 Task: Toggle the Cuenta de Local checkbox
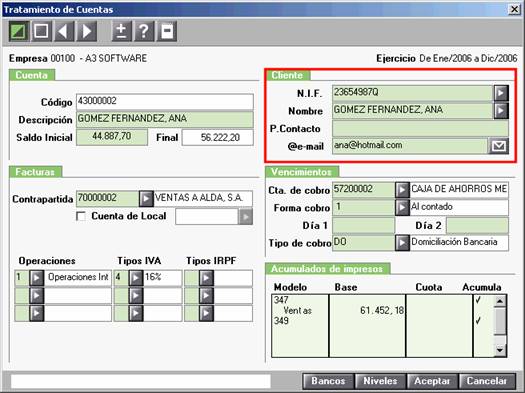pos(81,216)
